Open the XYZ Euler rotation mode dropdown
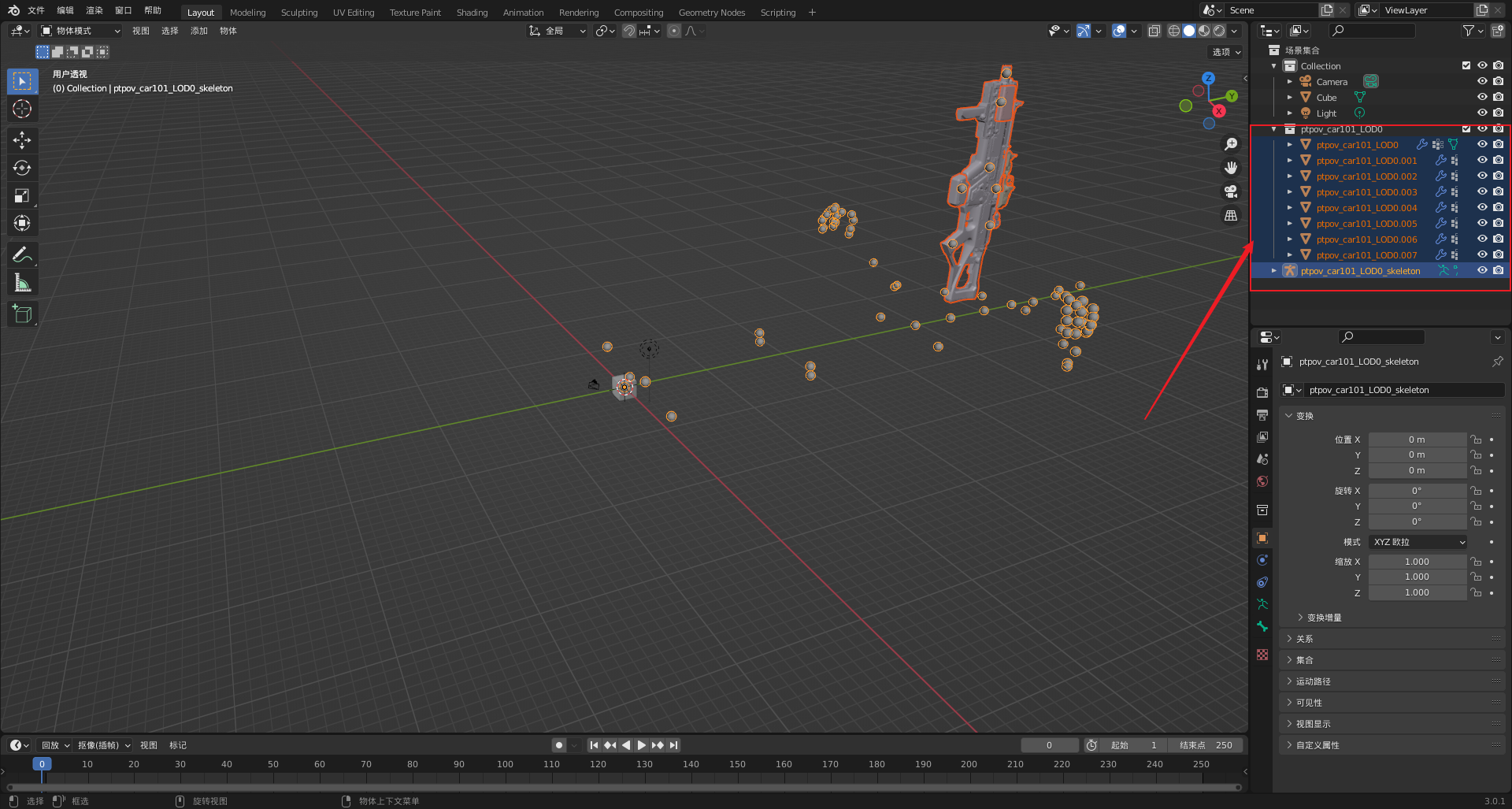This screenshot has height=809, width=1512. [x=1417, y=542]
